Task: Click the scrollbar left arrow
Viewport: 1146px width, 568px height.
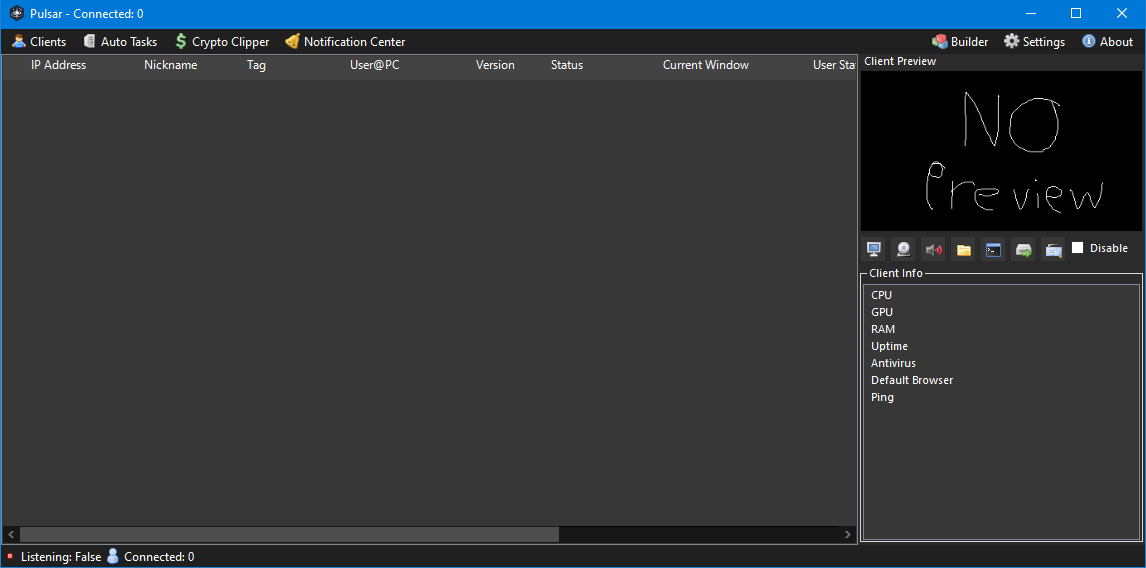Action: [10, 534]
